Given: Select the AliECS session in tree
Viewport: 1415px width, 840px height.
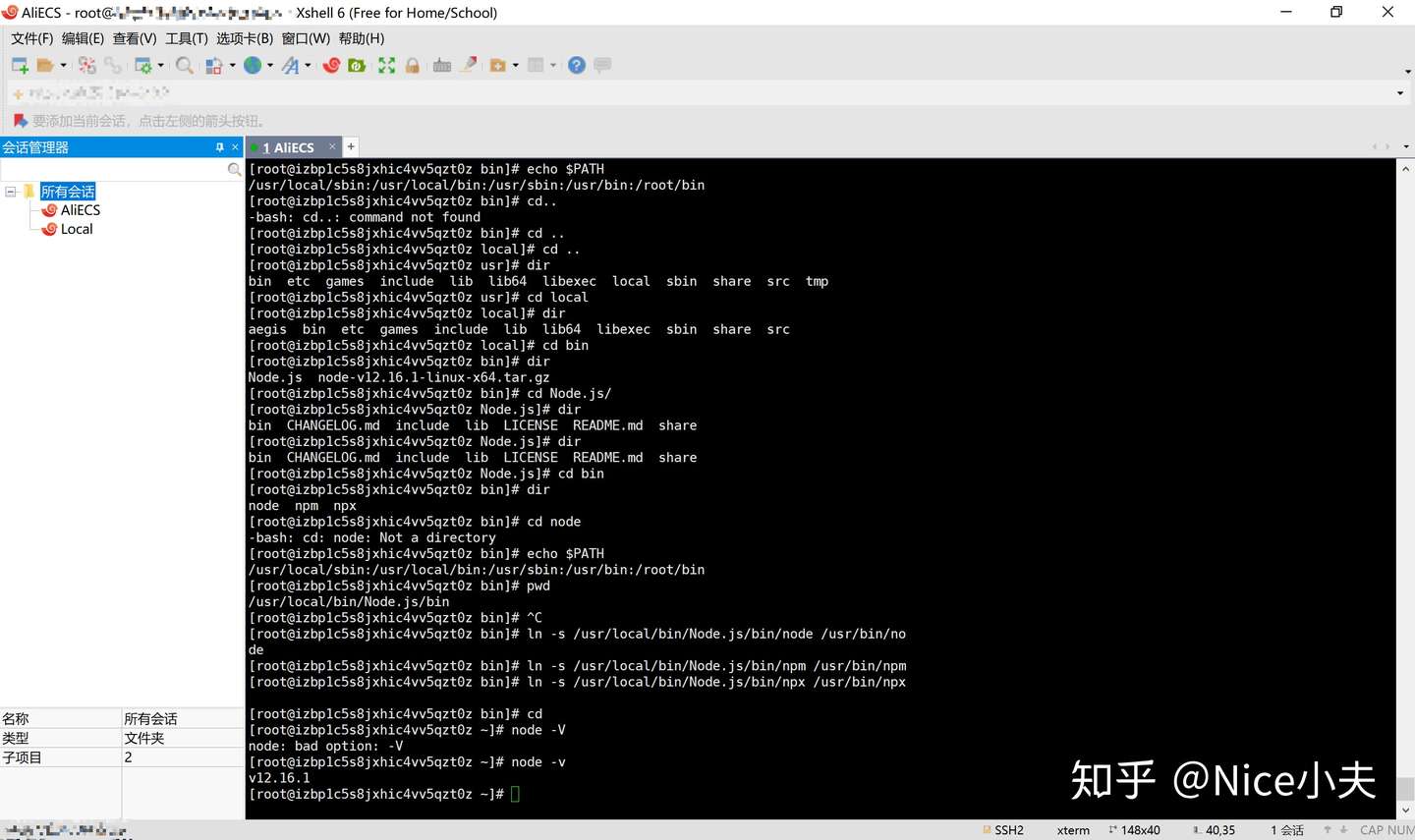Looking at the screenshot, I should click(81, 210).
